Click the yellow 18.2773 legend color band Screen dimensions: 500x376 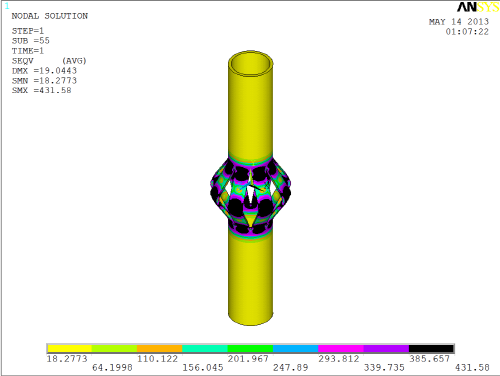coord(70,349)
